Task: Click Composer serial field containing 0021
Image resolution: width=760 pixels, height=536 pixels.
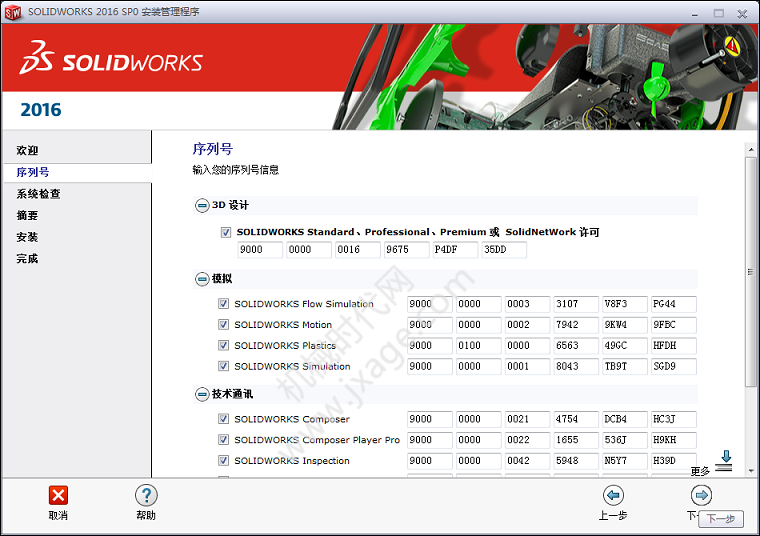Action: pos(527,419)
